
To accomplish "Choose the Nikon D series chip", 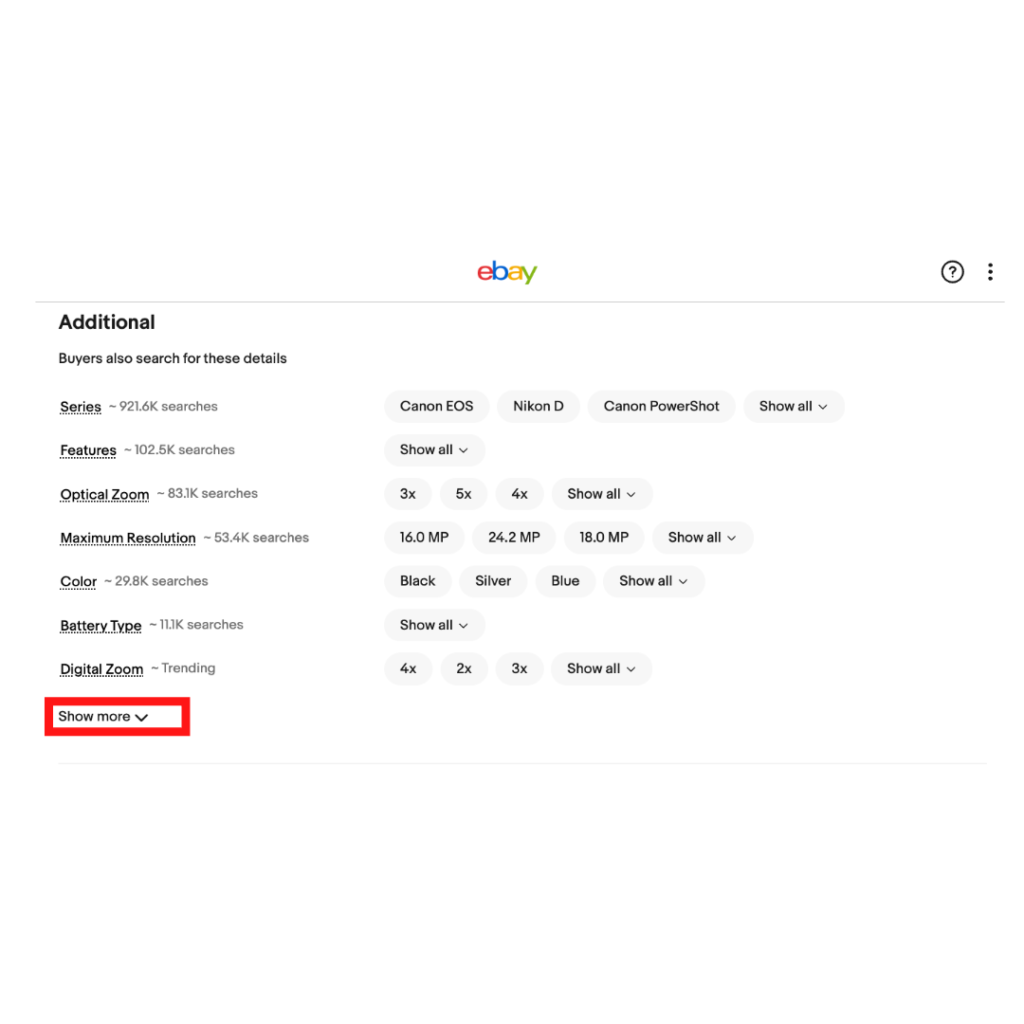I will click(538, 406).
